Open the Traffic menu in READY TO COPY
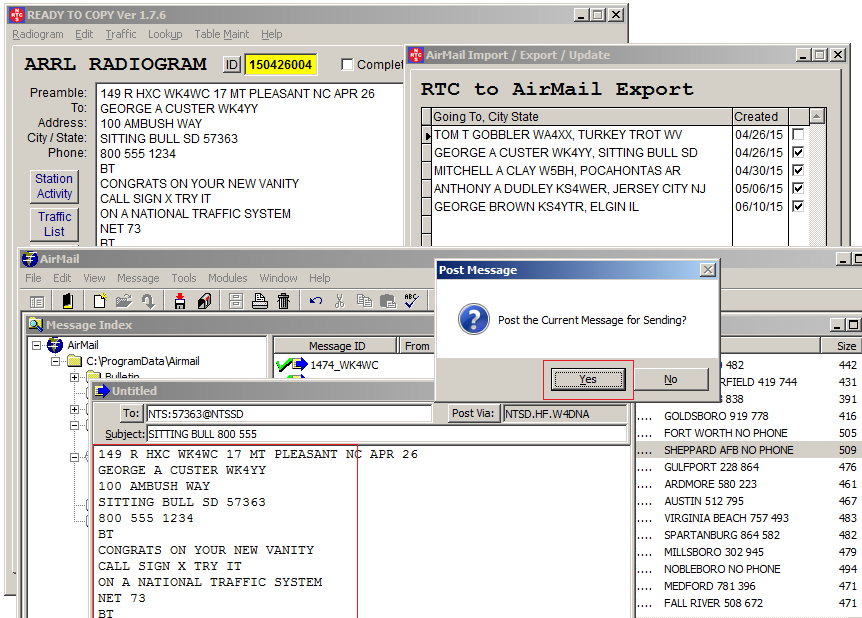The height and width of the screenshot is (618, 862). coord(120,34)
